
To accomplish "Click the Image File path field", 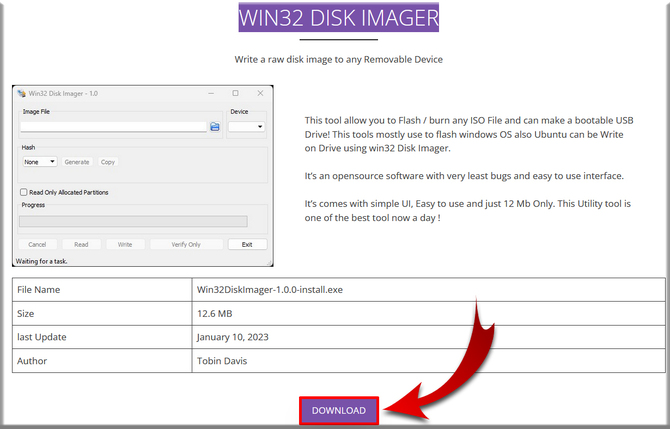I will pos(113,126).
